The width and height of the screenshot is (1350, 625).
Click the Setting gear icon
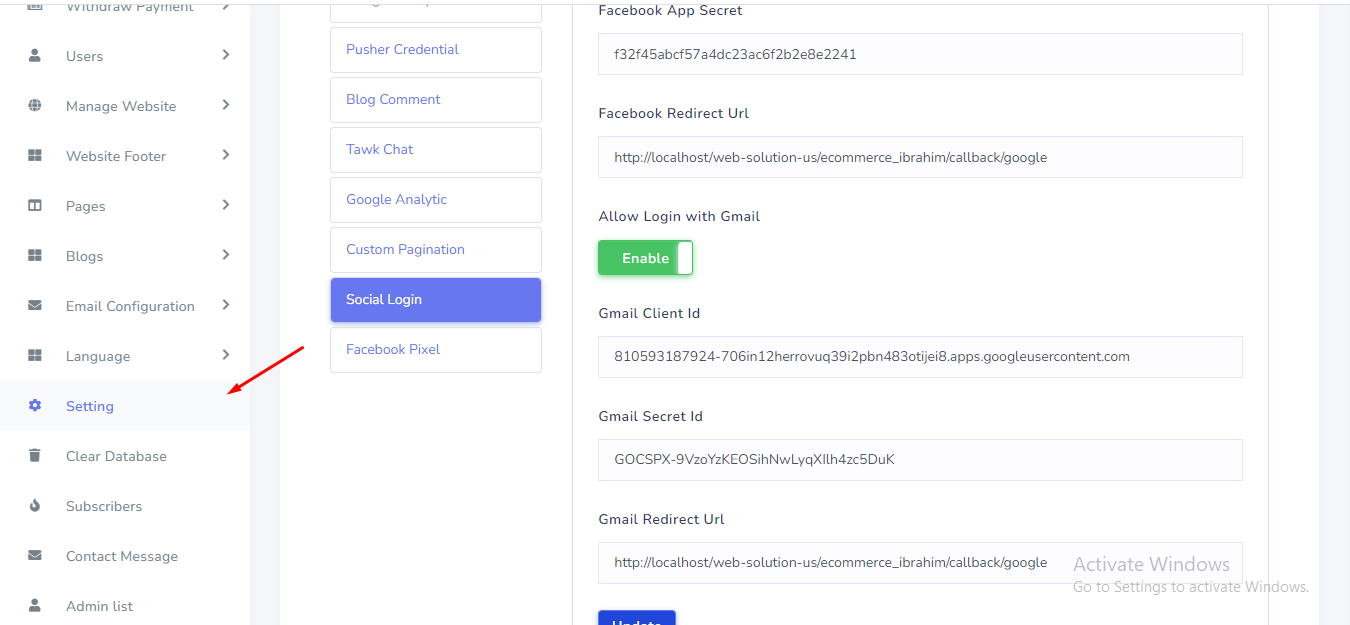[35, 406]
